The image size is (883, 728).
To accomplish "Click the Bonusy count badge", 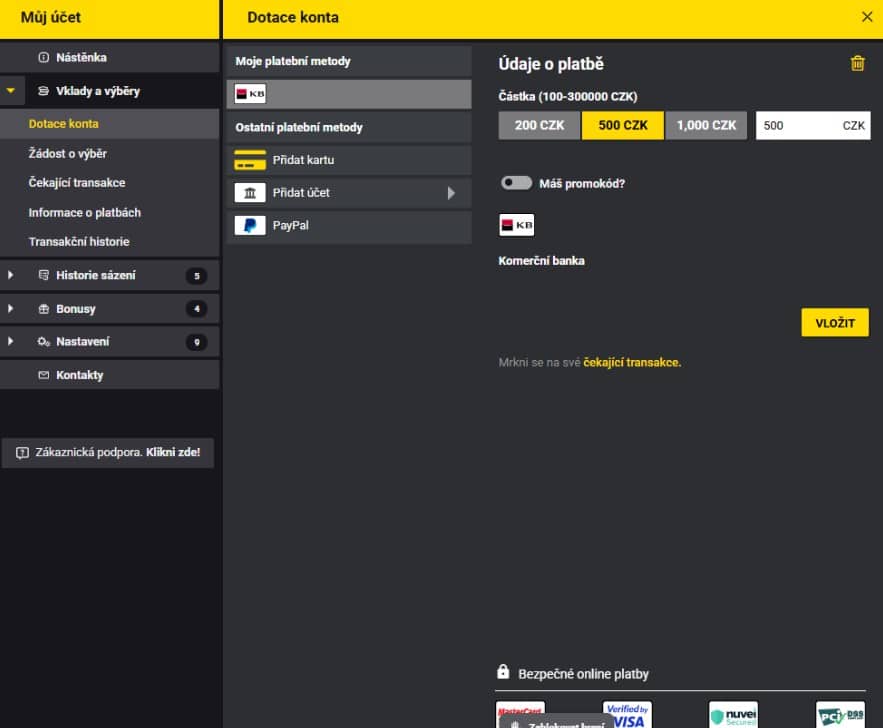I will (197, 309).
